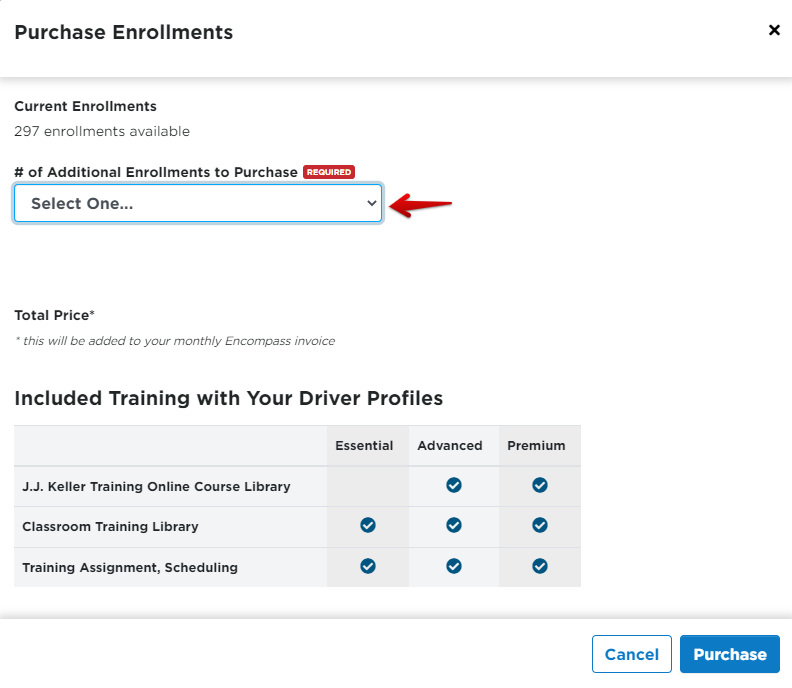Image resolution: width=792 pixels, height=688 pixels.
Task: Click the Current Enrollments heading
Action: [x=85, y=106]
